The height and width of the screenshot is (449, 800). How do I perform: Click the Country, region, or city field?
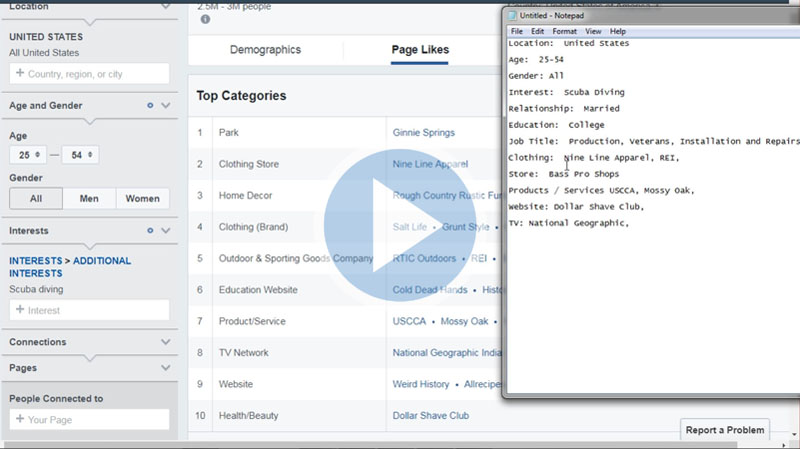click(89, 74)
